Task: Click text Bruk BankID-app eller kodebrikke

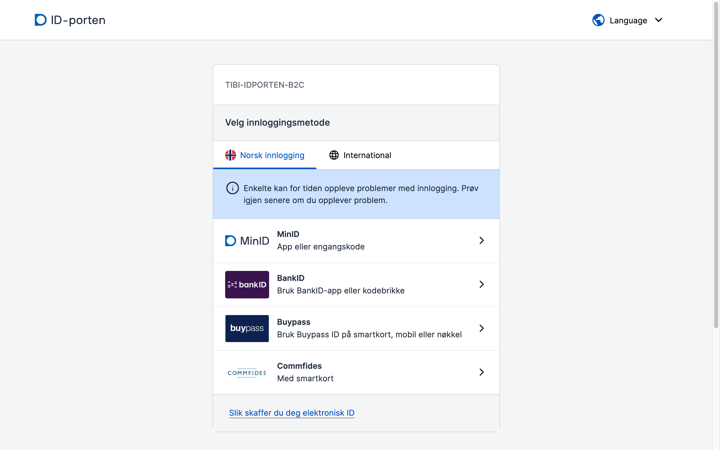Action: click(x=341, y=291)
